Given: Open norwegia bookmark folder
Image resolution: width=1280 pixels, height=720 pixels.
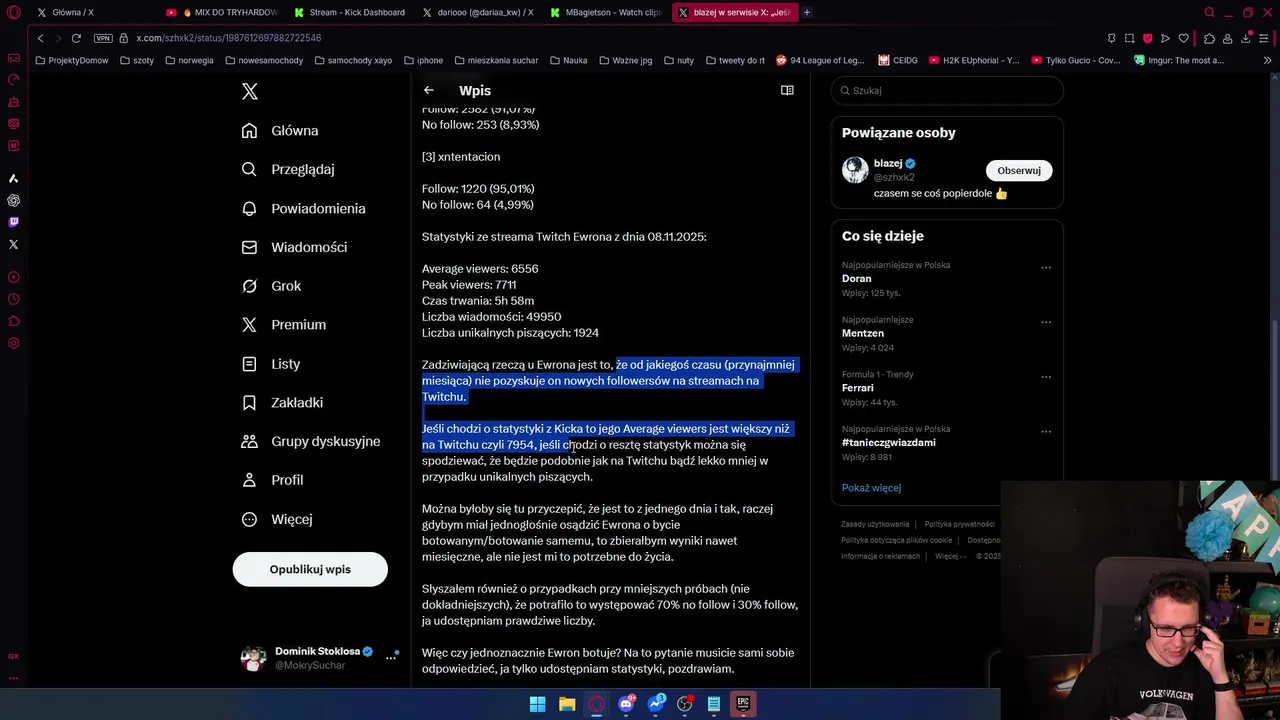Looking at the screenshot, I should 188,60.
